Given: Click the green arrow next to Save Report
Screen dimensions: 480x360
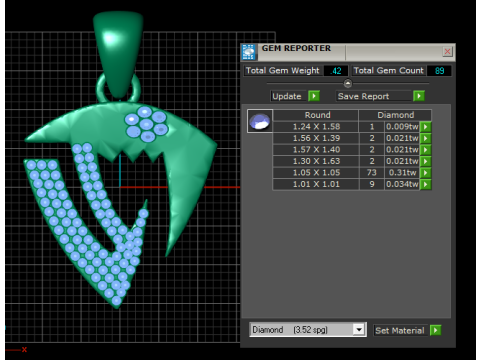Looking at the screenshot, I should [x=419, y=96].
